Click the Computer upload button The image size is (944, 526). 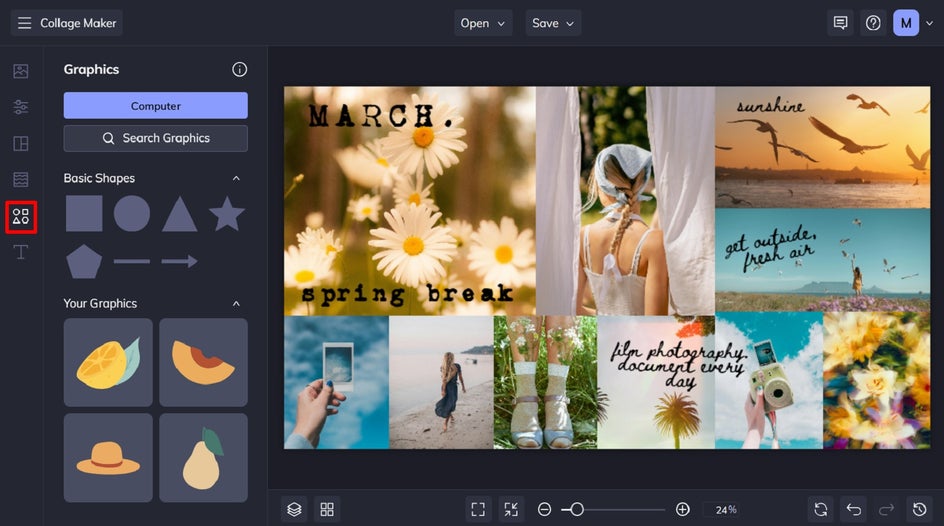(156, 105)
